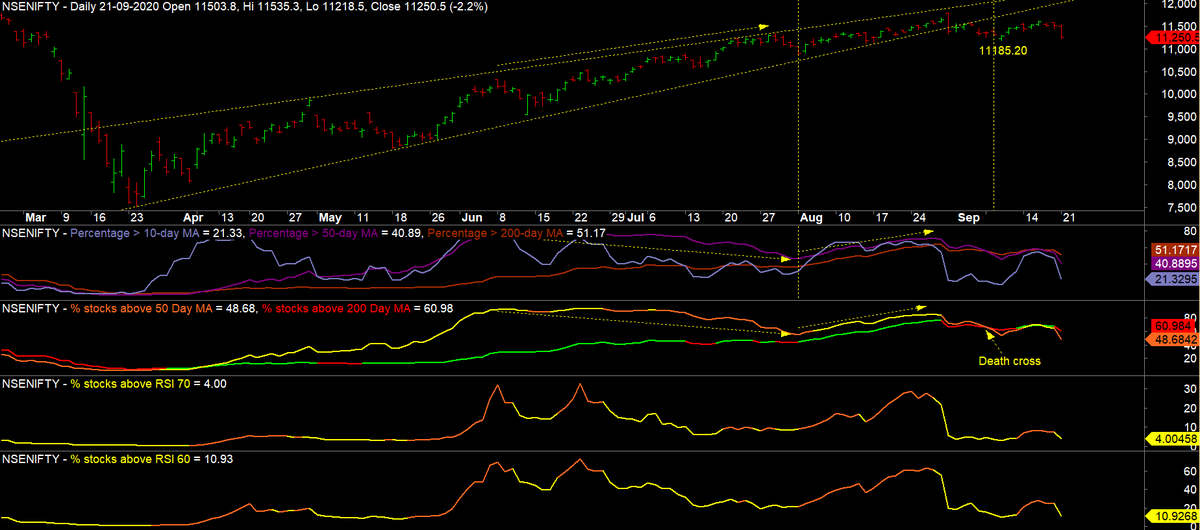Click date label 26 after May
This screenshot has width=1200, height=530.
(x=436, y=217)
